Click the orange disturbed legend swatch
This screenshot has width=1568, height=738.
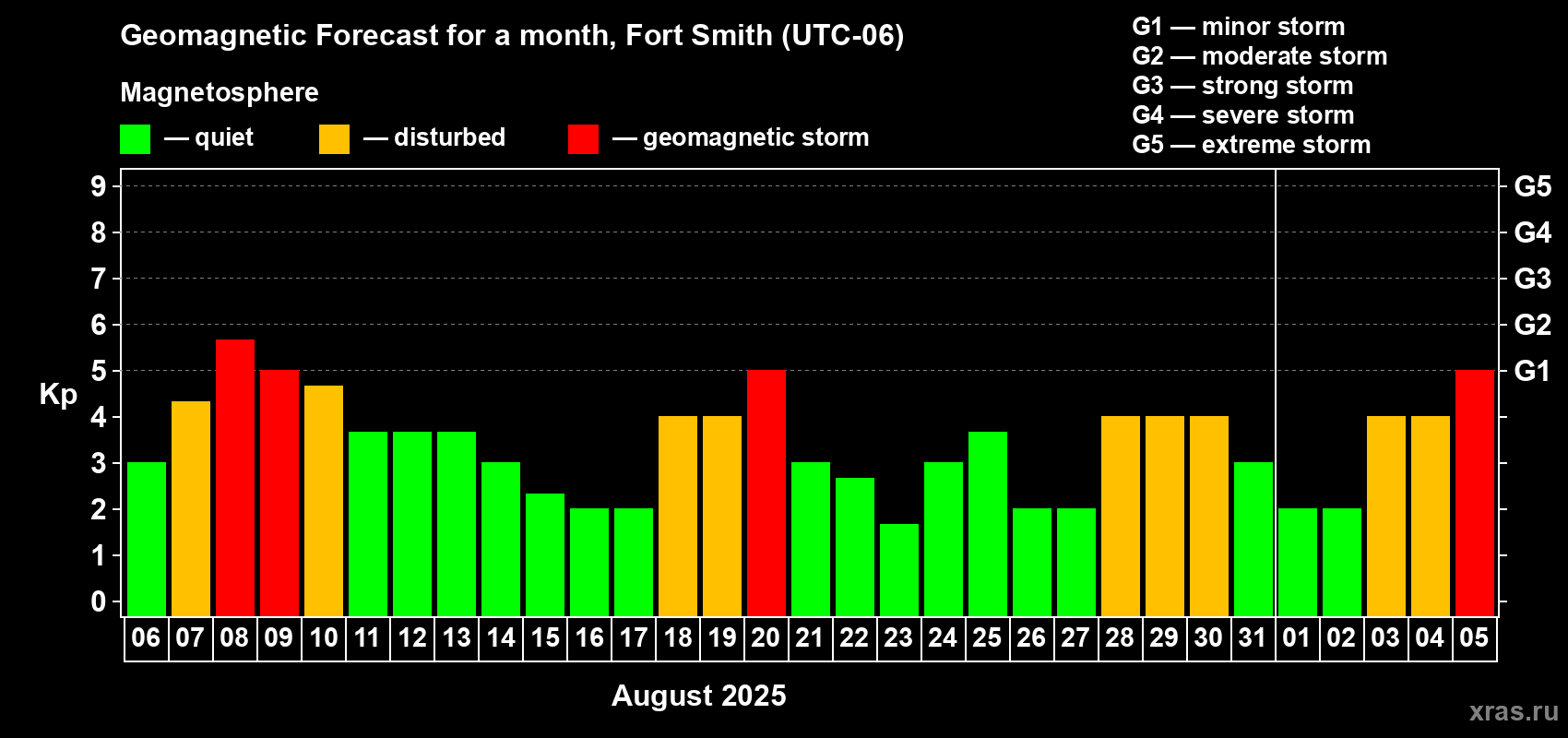(335, 139)
